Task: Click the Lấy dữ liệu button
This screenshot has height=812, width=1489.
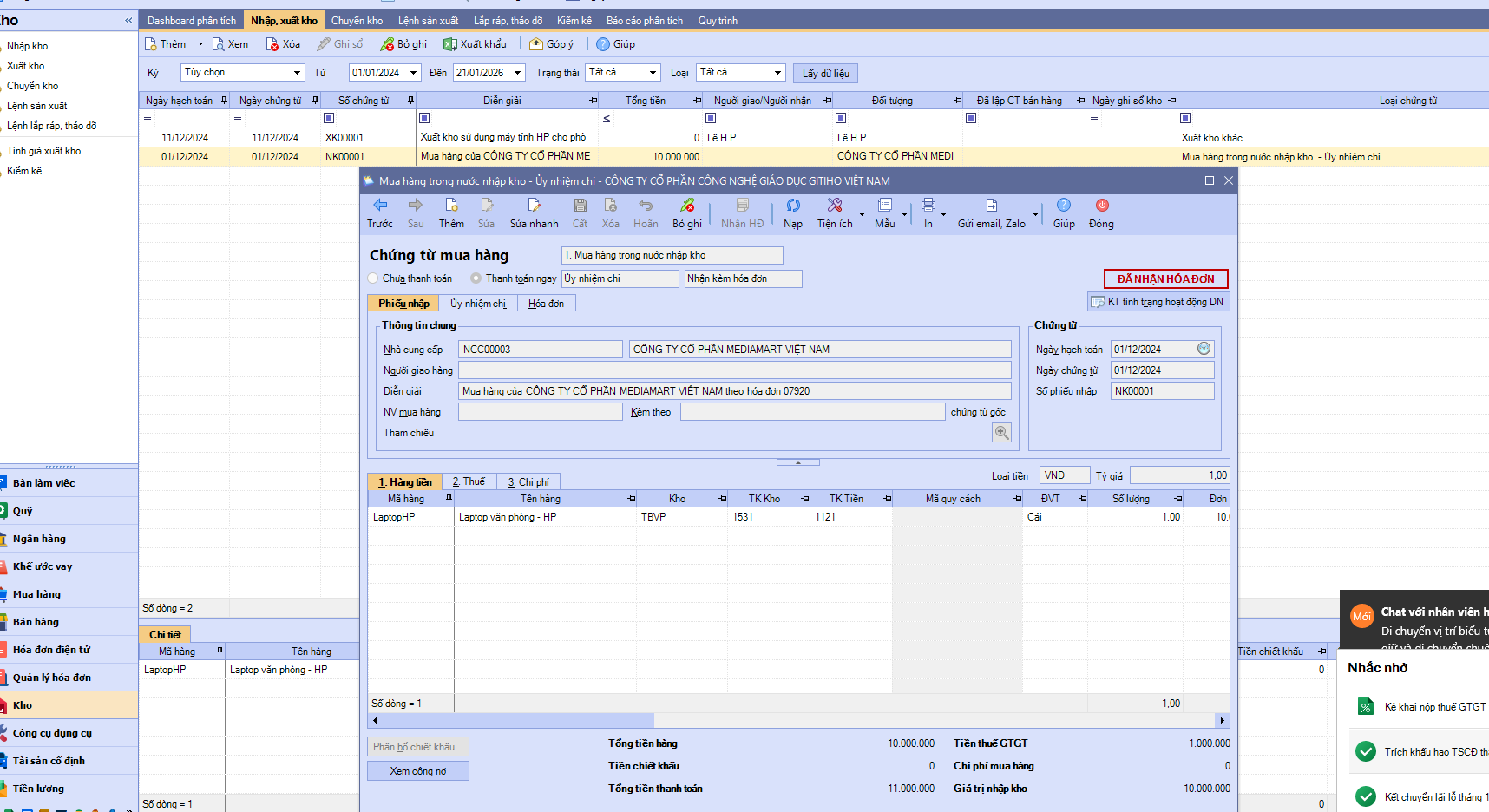Action: 825,74
